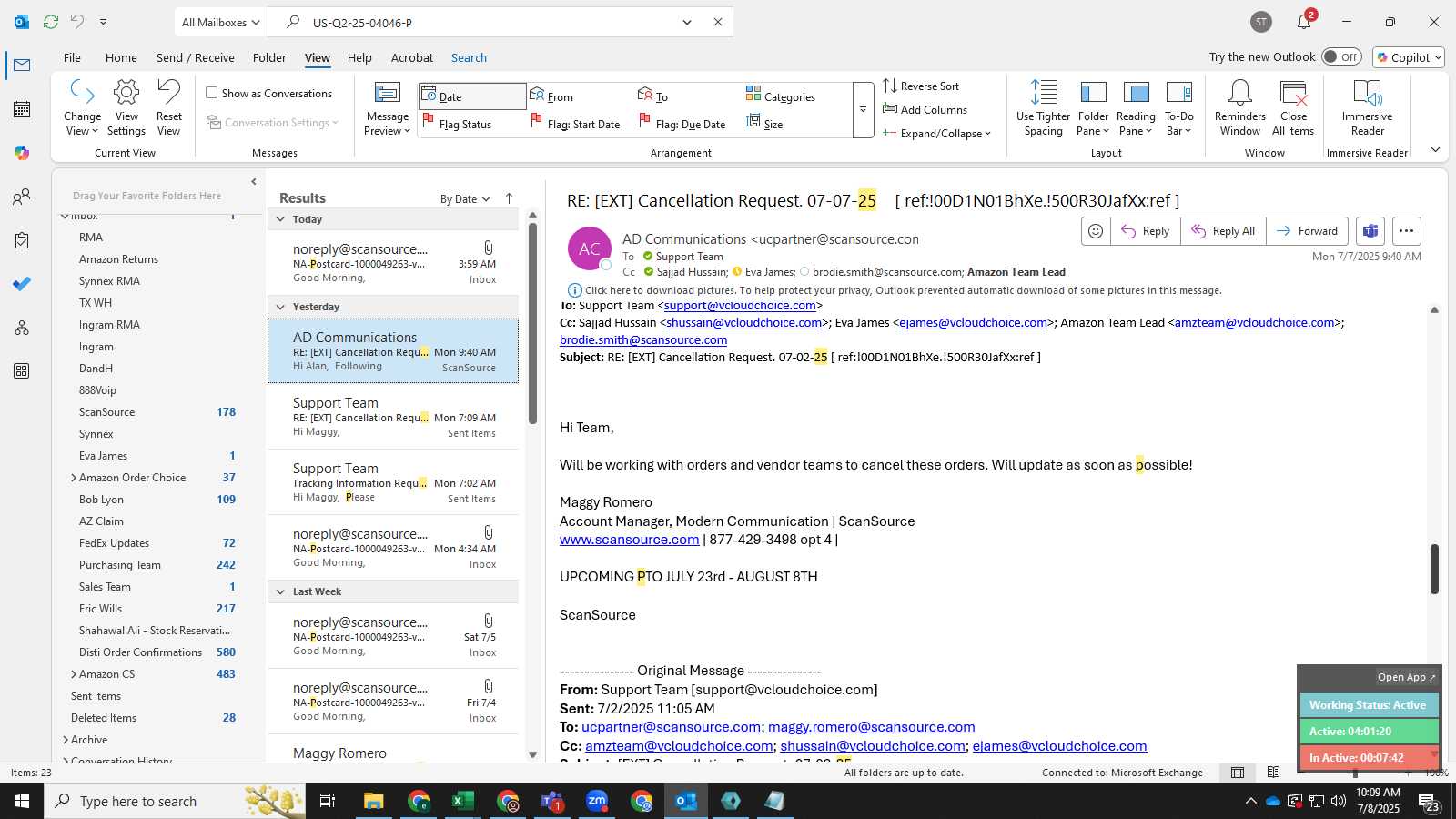Open Folder Pane dropdown

1093,108
